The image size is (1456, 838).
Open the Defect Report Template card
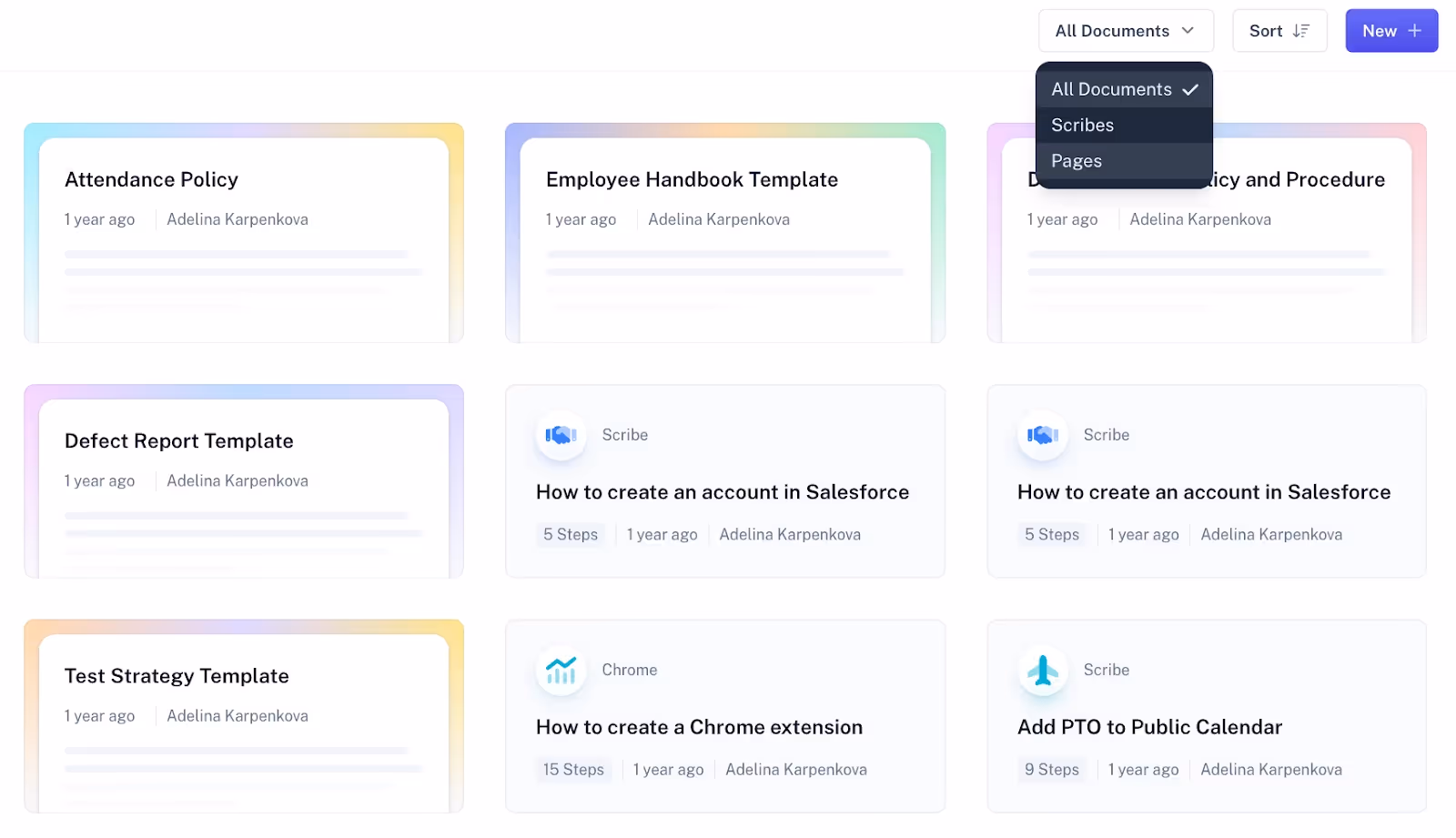[x=178, y=440]
